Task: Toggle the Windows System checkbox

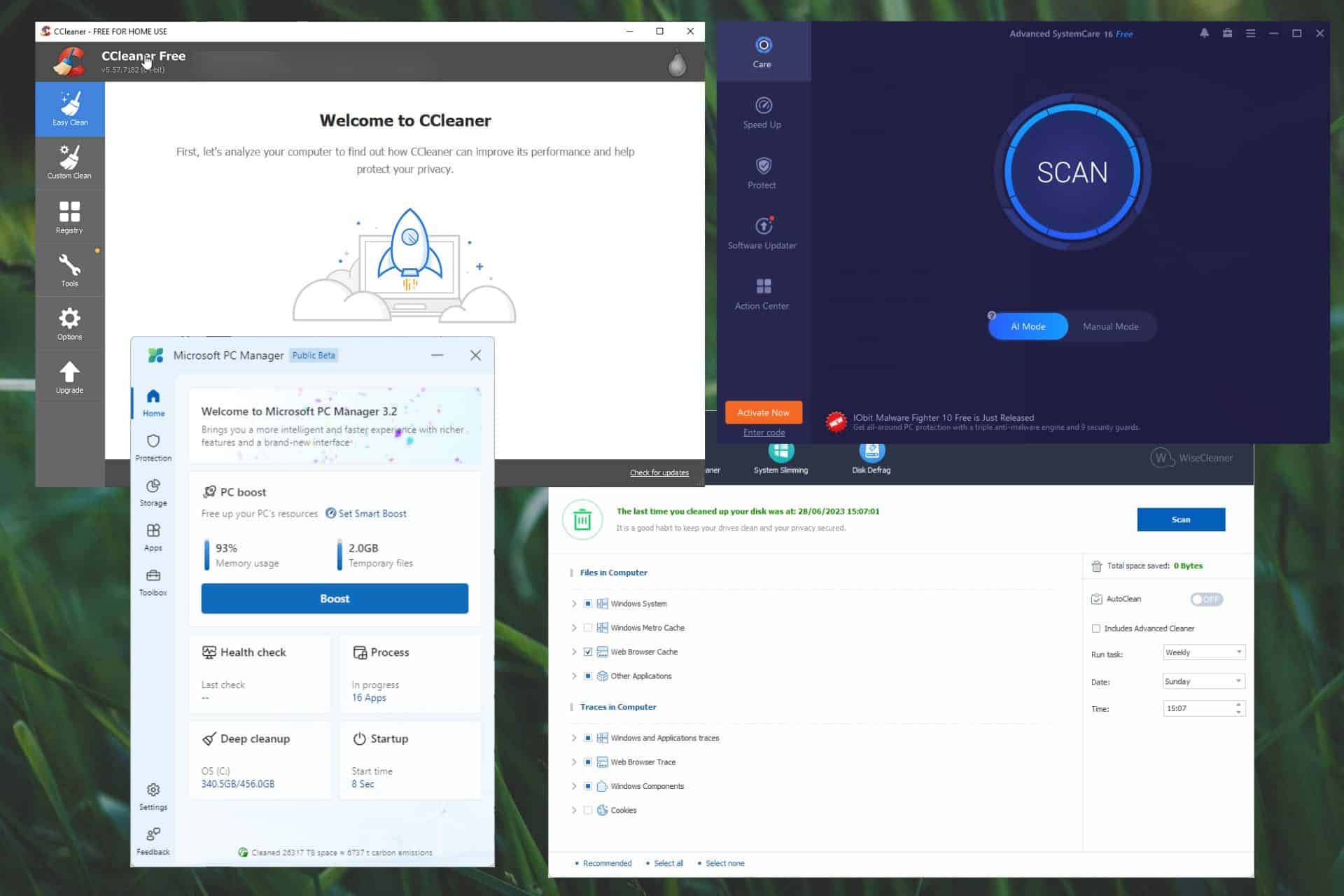Action: click(x=588, y=603)
